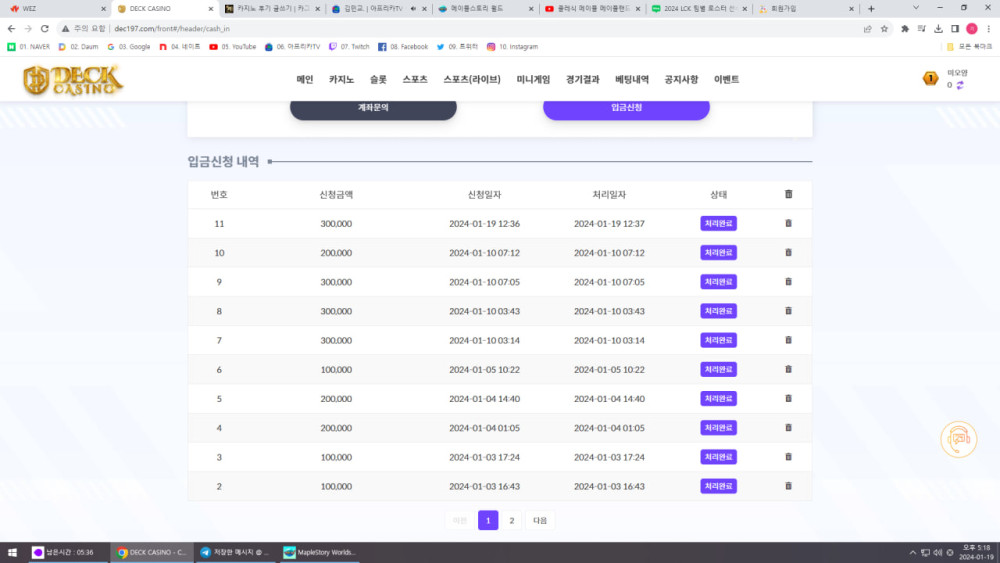
Task: Click trash icon for deposit row 8
Action: tap(788, 311)
